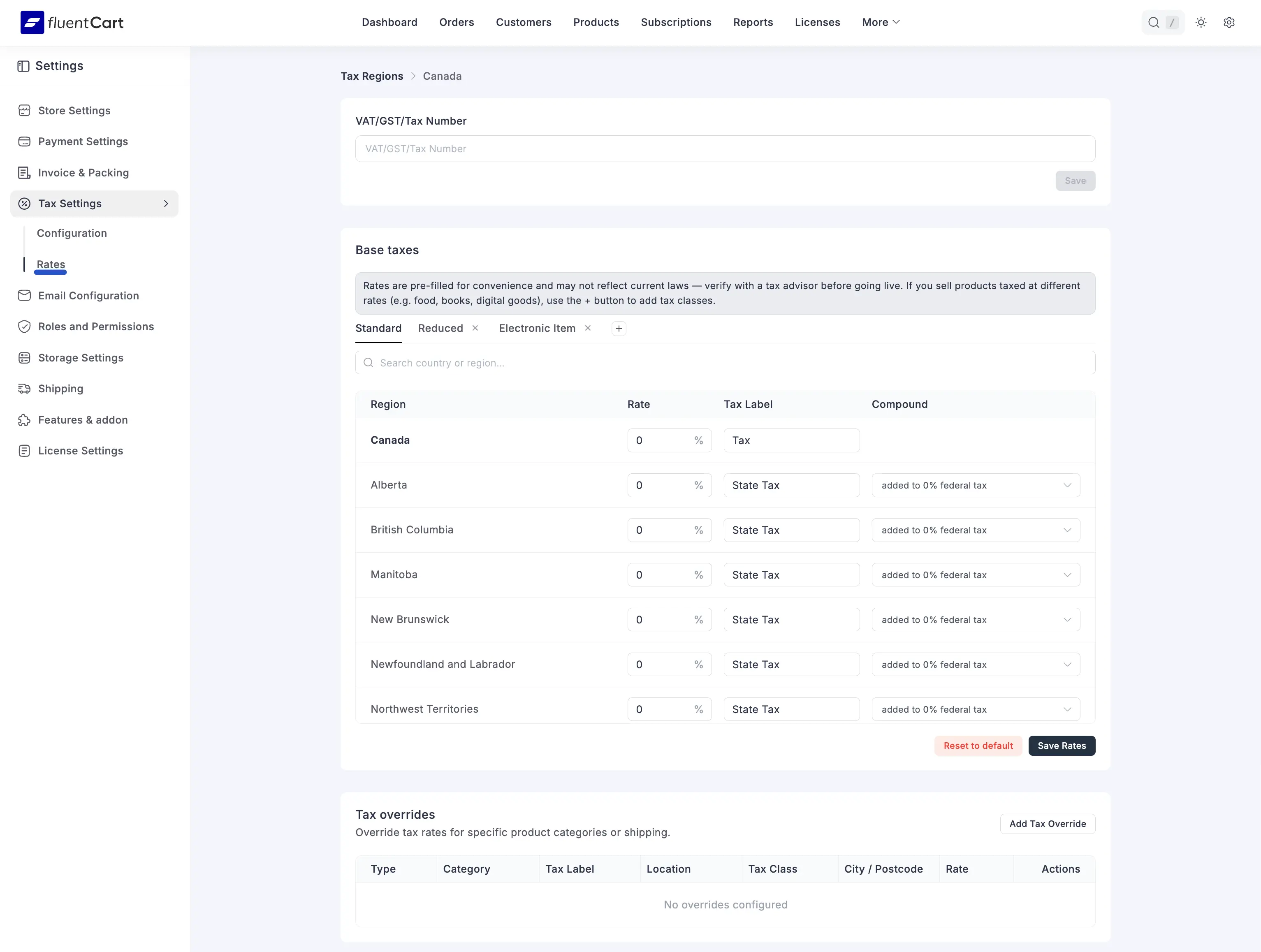Open British Columbia compound dropdown
Image resolution: width=1261 pixels, height=952 pixels.
[976, 530]
